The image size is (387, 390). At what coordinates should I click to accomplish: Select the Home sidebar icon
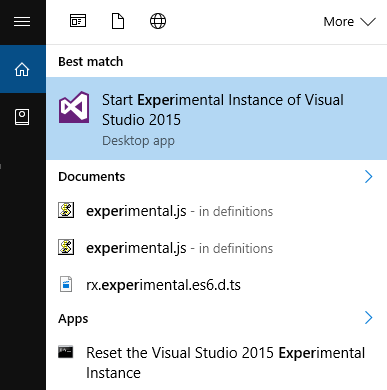tap(22, 69)
